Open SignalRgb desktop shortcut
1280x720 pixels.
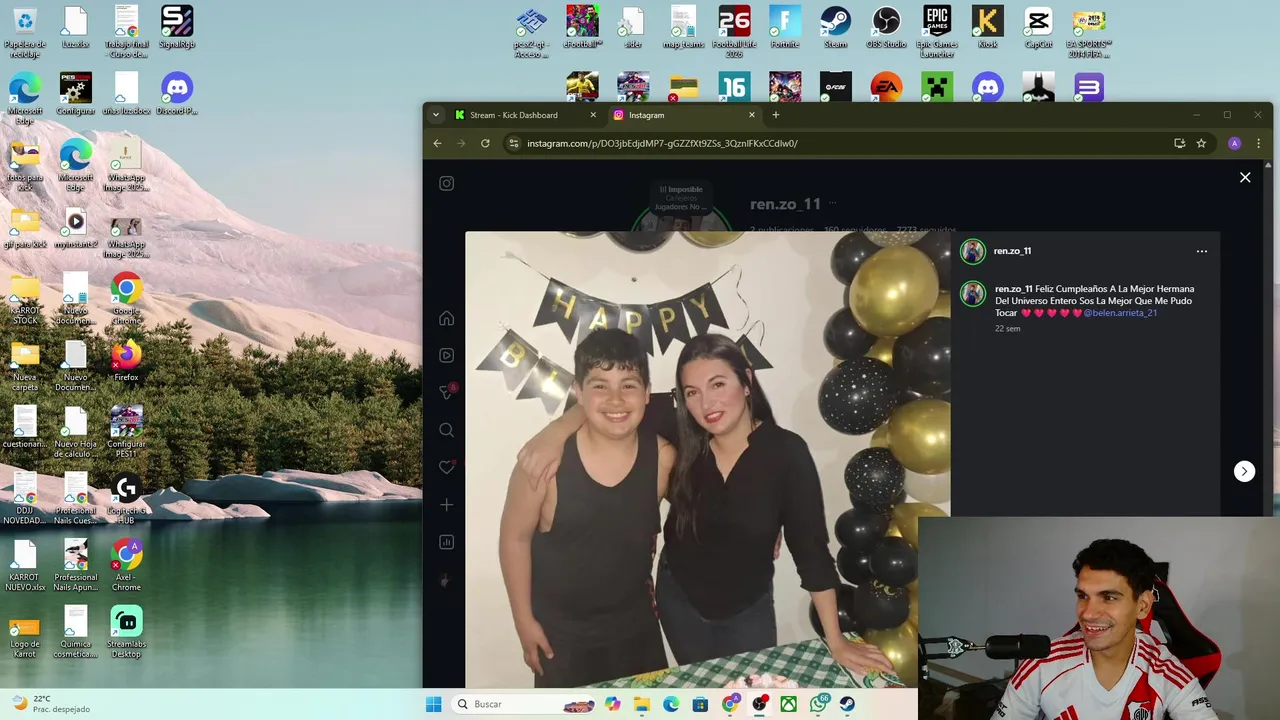coord(177,27)
